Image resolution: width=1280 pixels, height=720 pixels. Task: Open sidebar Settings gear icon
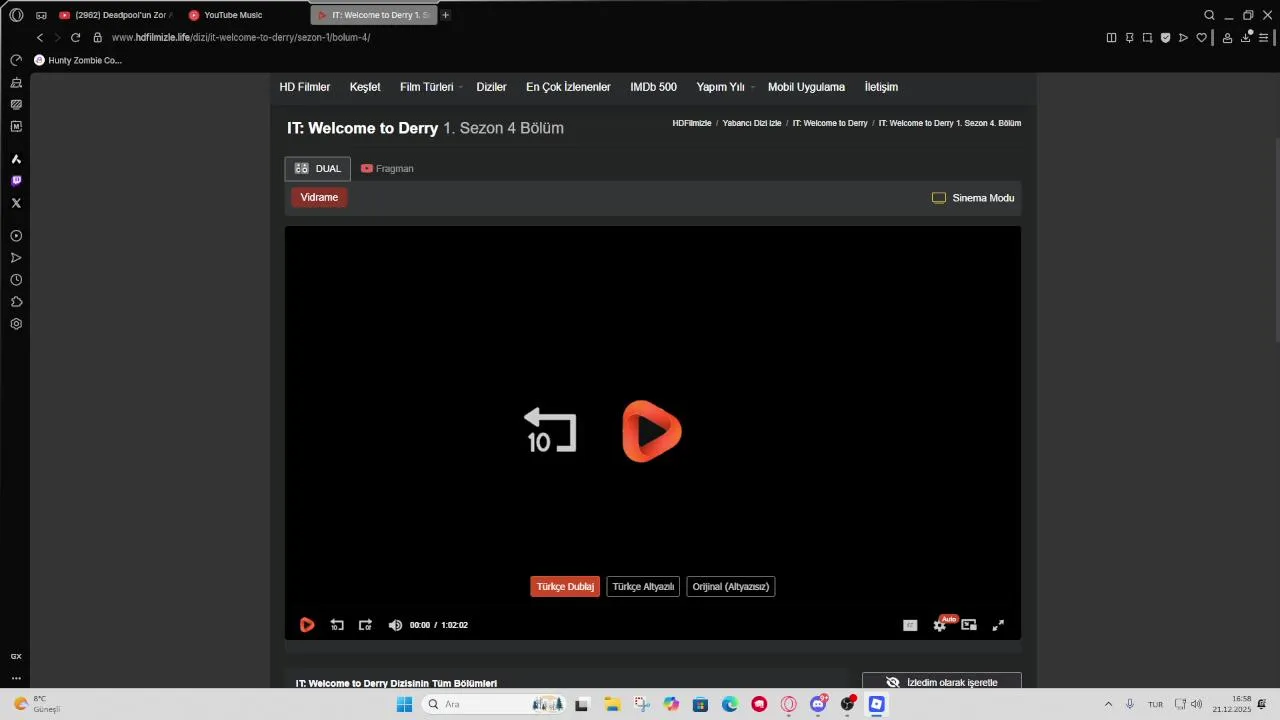point(16,324)
